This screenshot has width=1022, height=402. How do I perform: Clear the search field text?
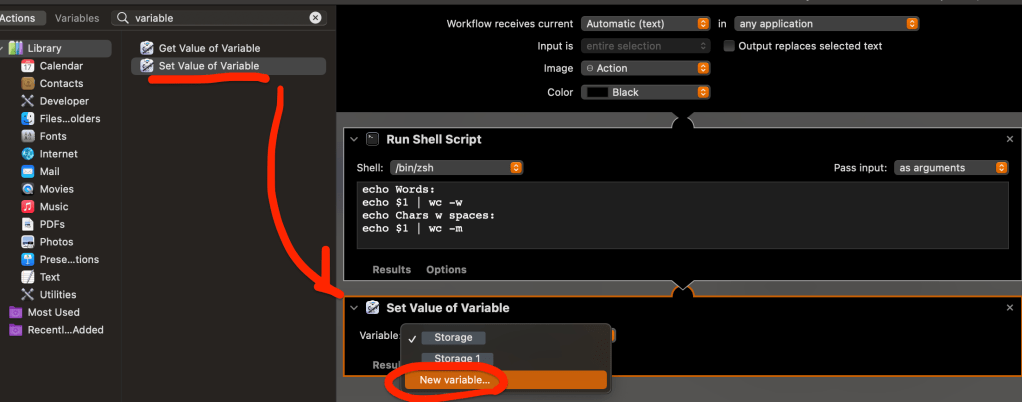pos(316,18)
